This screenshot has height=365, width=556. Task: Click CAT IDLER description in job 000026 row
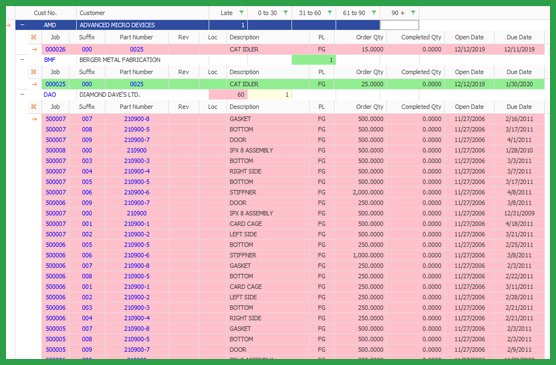coord(244,49)
